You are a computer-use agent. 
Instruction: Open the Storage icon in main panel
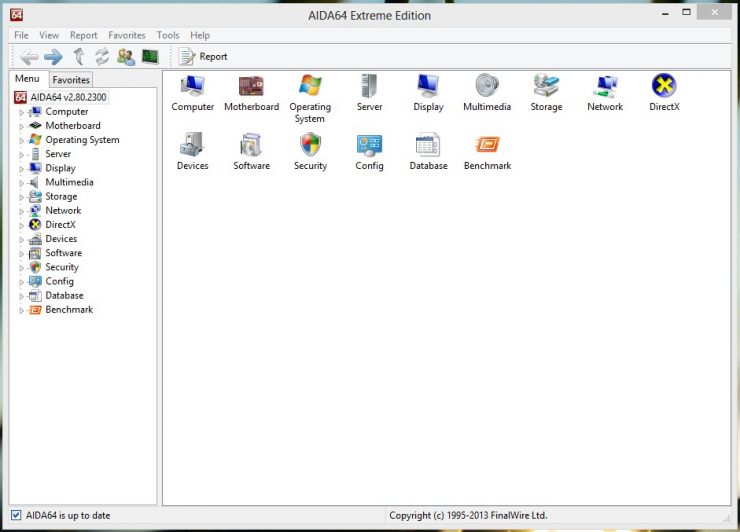pyautogui.click(x=546, y=86)
